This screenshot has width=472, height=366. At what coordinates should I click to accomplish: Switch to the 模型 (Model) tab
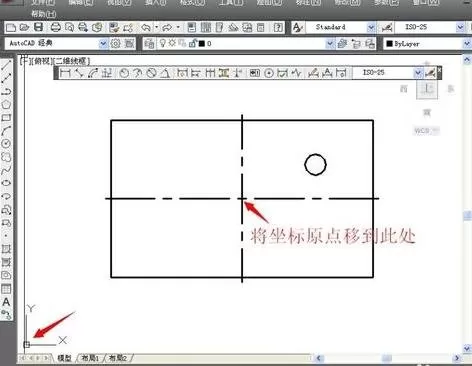click(x=64, y=358)
